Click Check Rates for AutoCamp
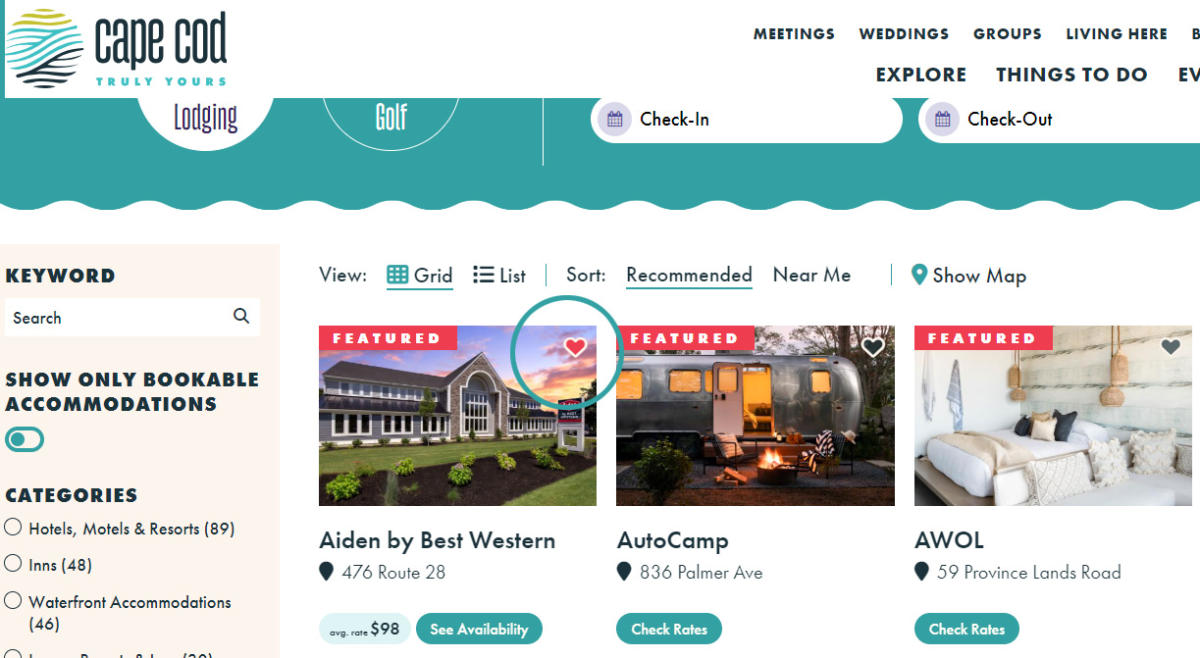1200x658 pixels. point(669,629)
